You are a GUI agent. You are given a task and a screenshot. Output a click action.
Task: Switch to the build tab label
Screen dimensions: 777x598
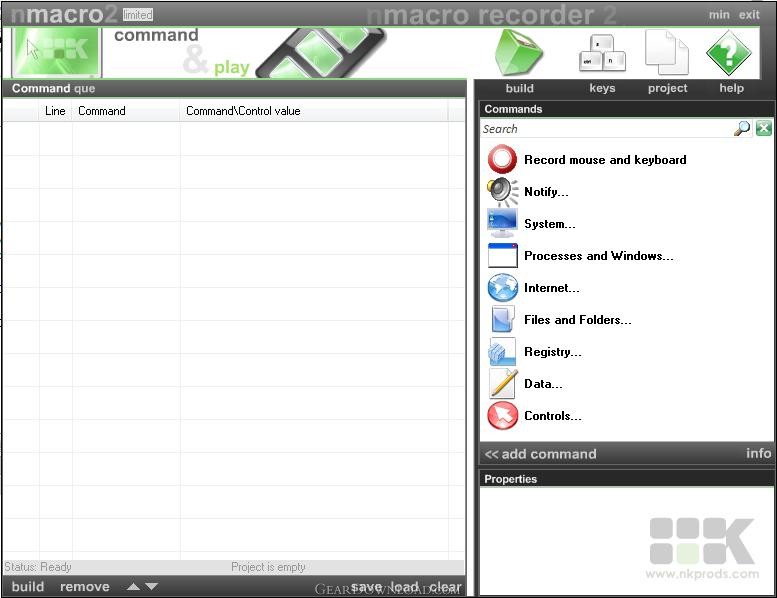tap(519, 88)
